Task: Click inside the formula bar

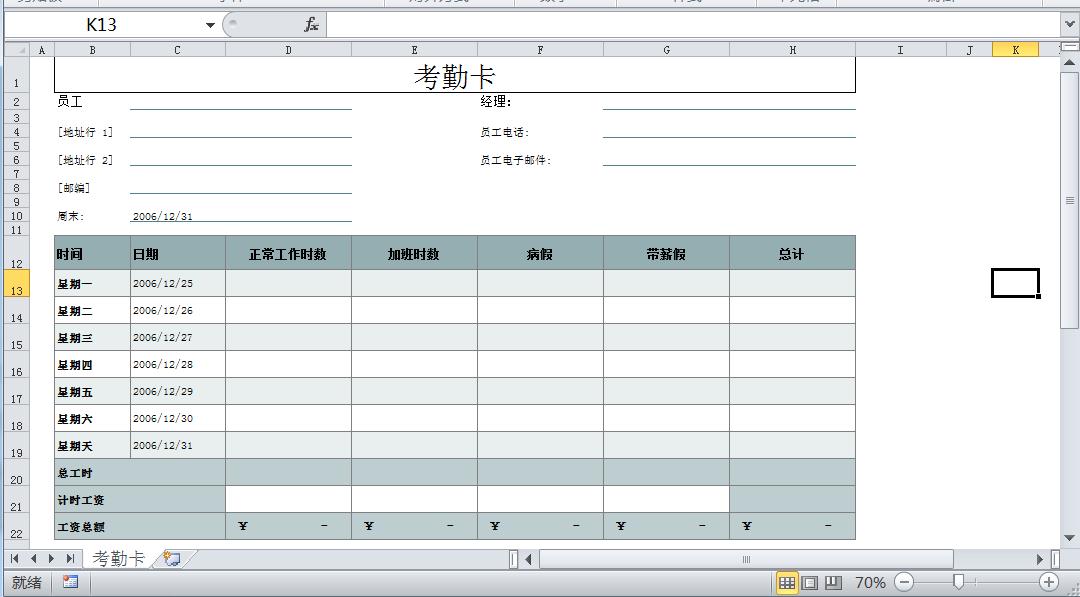Action: point(600,25)
